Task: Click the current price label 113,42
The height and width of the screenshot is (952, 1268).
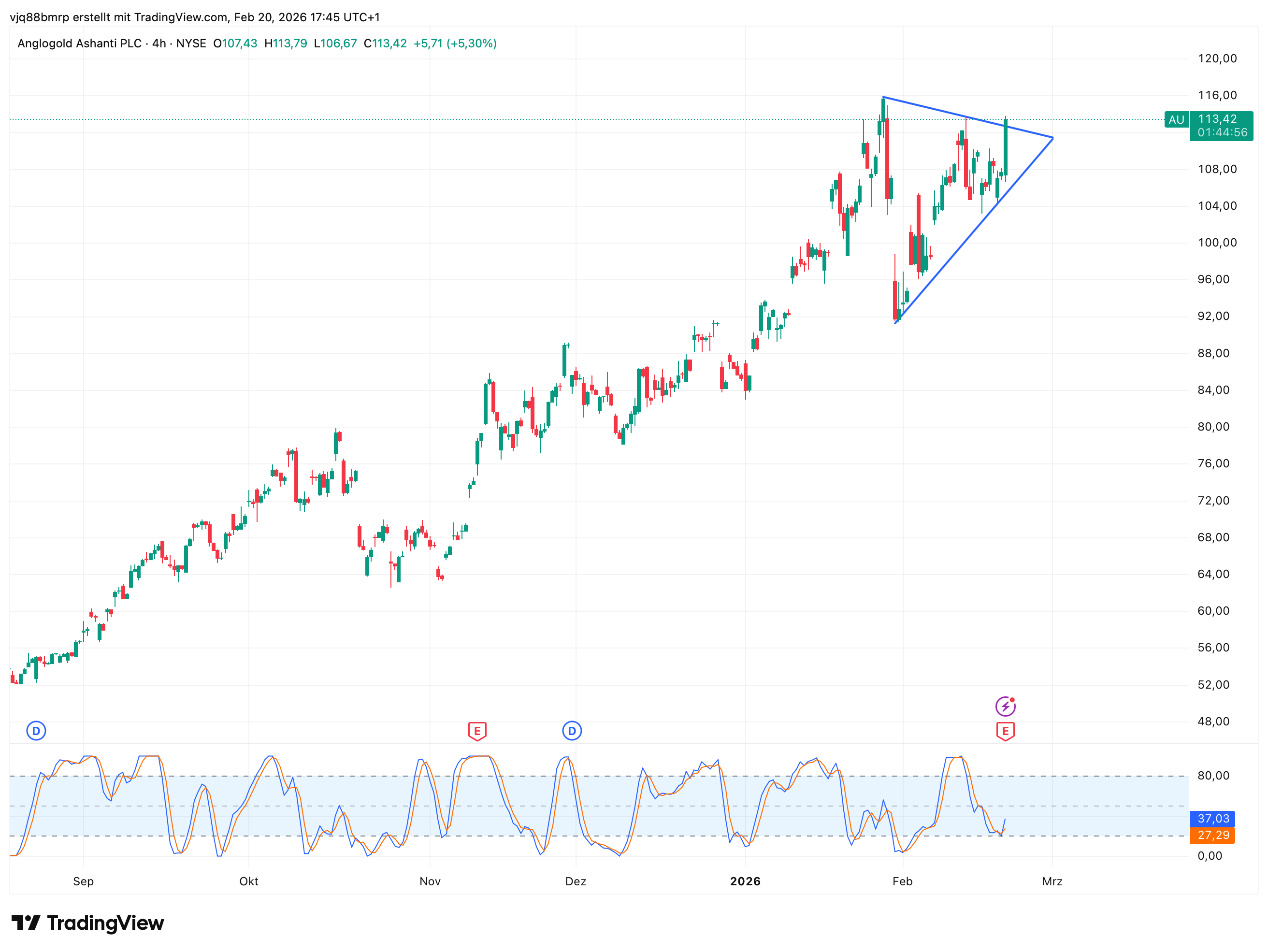Action: click(x=1218, y=119)
